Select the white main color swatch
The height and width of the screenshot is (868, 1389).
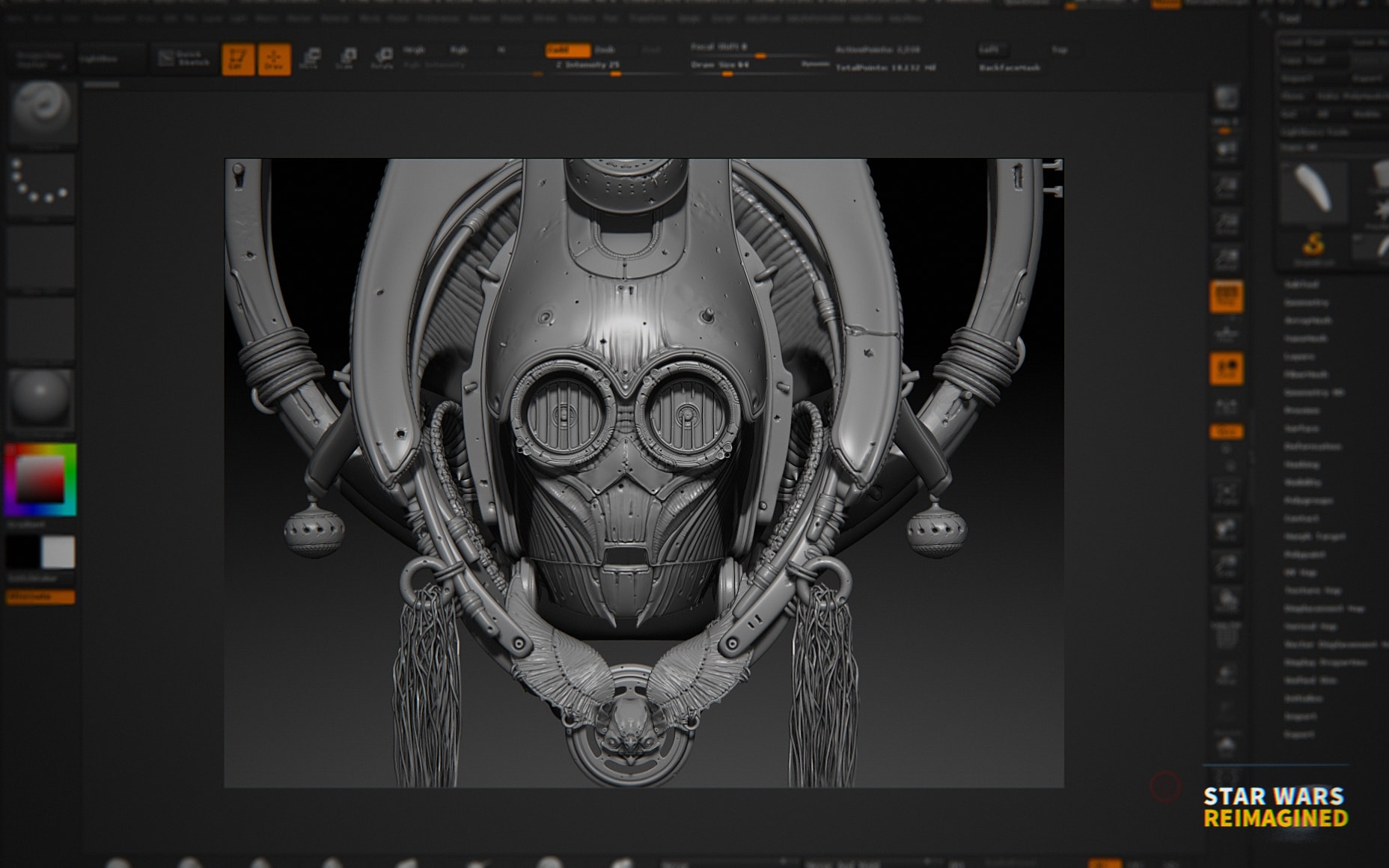tap(58, 552)
